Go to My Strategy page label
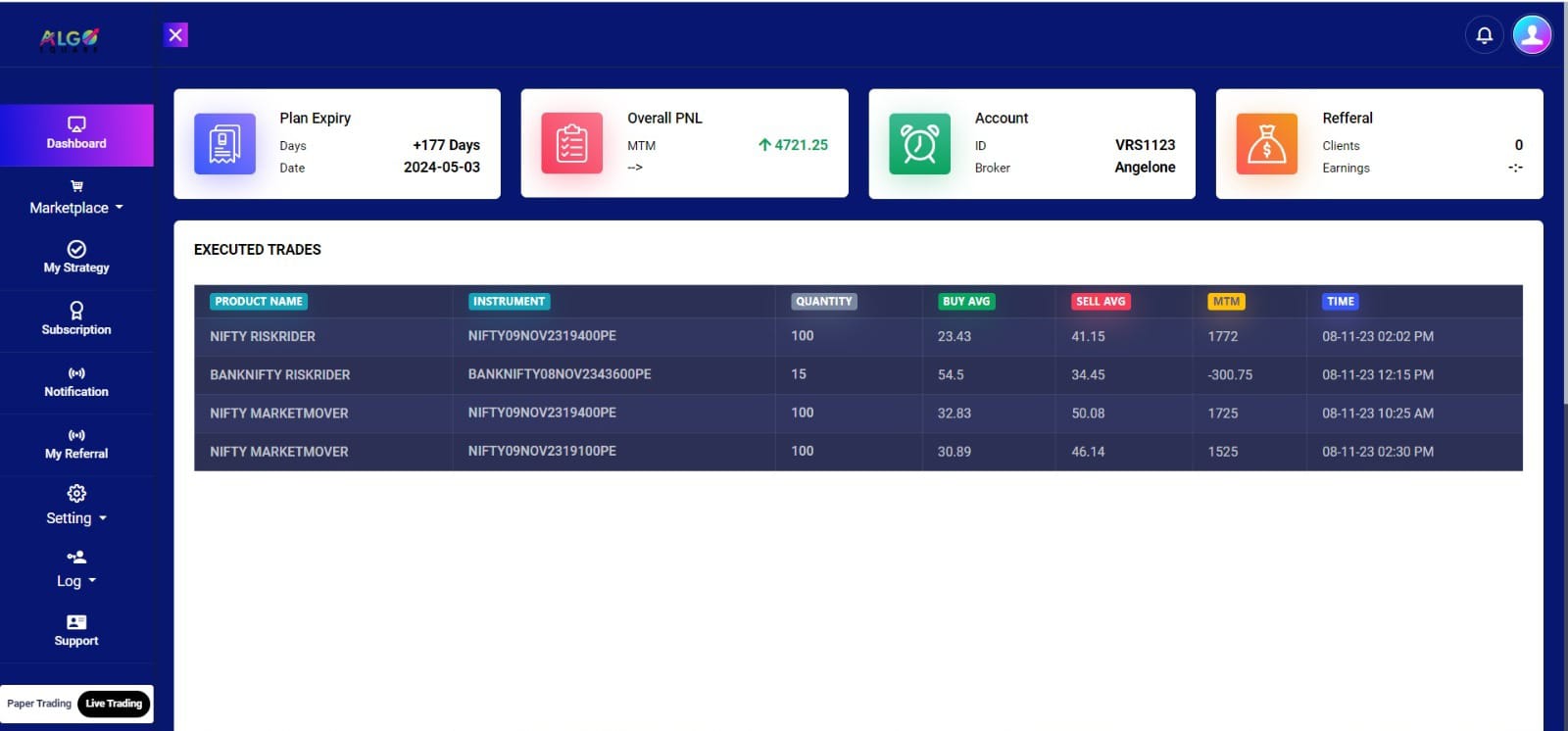The width and height of the screenshot is (1568, 731). (x=76, y=268)
